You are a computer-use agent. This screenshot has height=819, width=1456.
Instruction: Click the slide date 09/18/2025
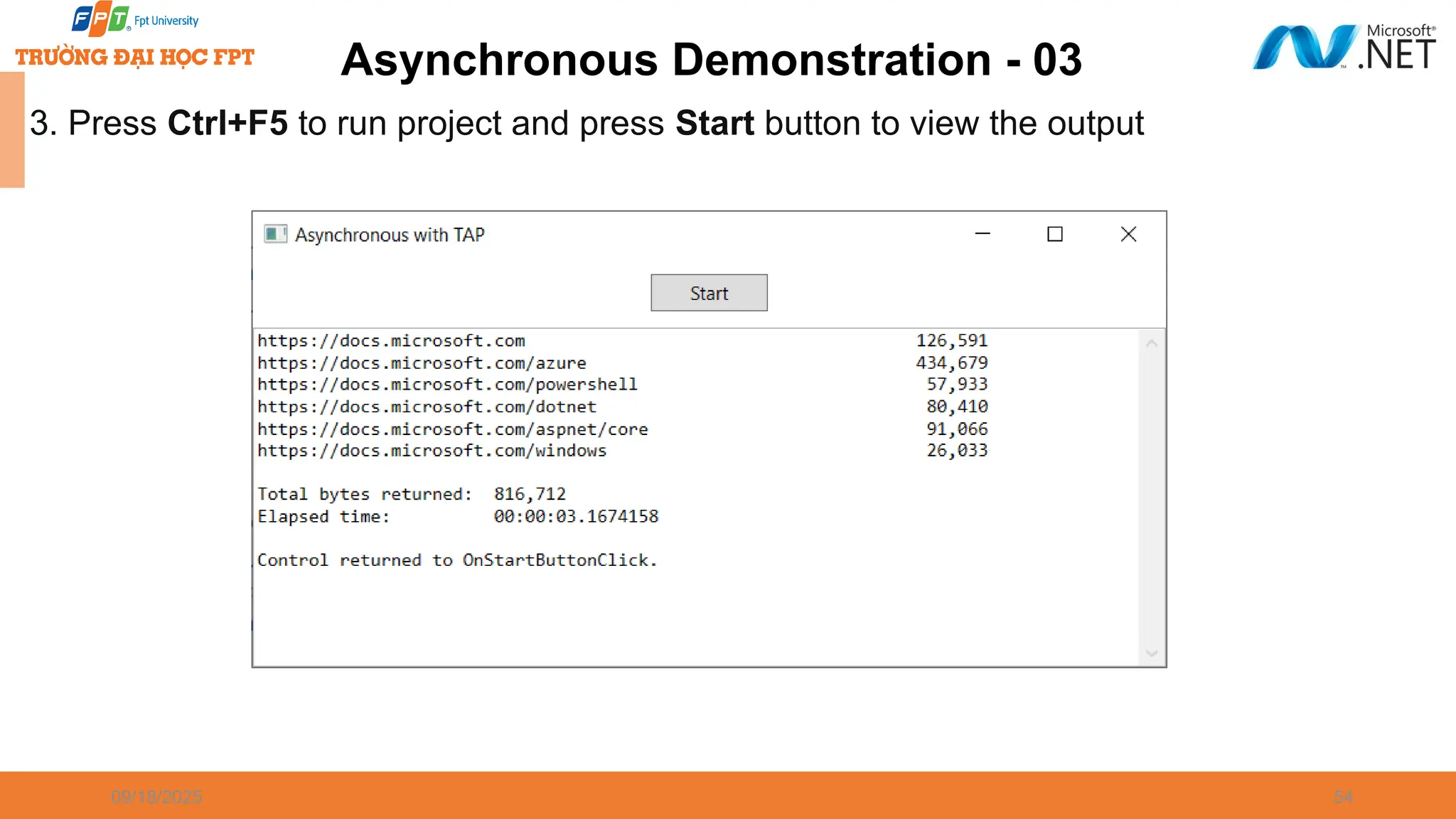pyautogui.click(x=156, y=797)
